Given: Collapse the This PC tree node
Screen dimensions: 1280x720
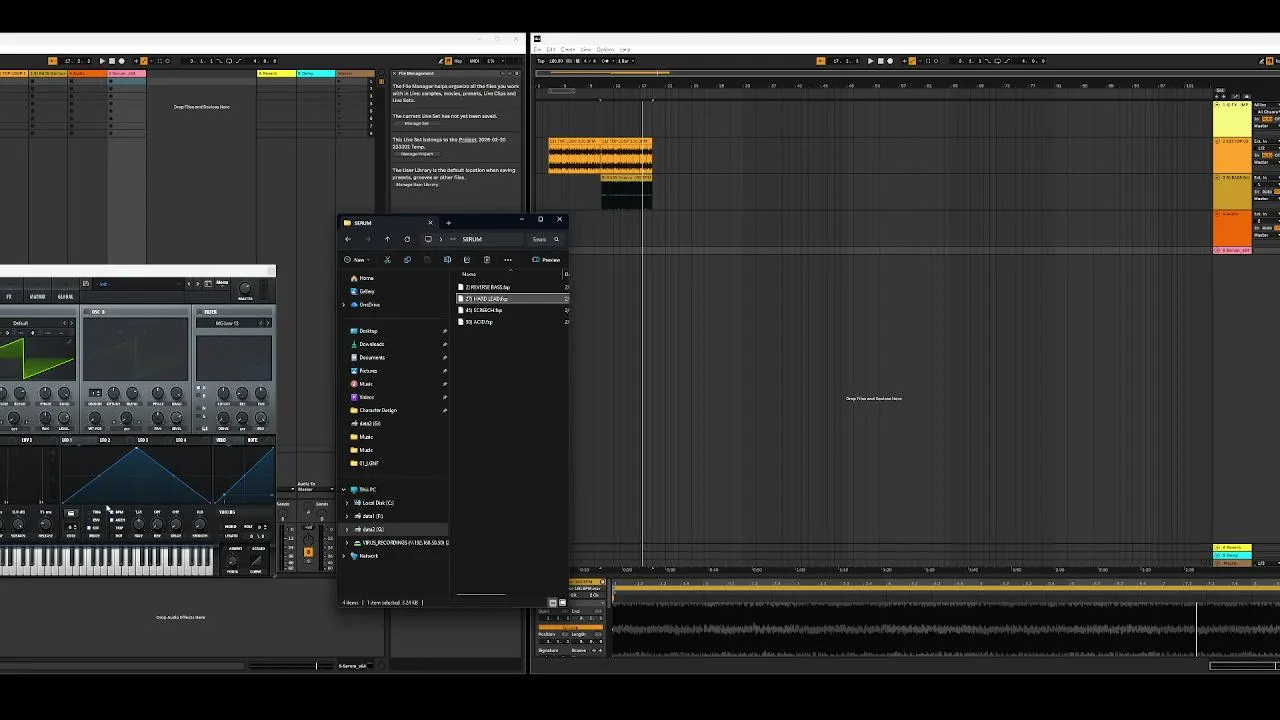Looking at the screenshot, I should pyautogui.click(x=344, y=490).
